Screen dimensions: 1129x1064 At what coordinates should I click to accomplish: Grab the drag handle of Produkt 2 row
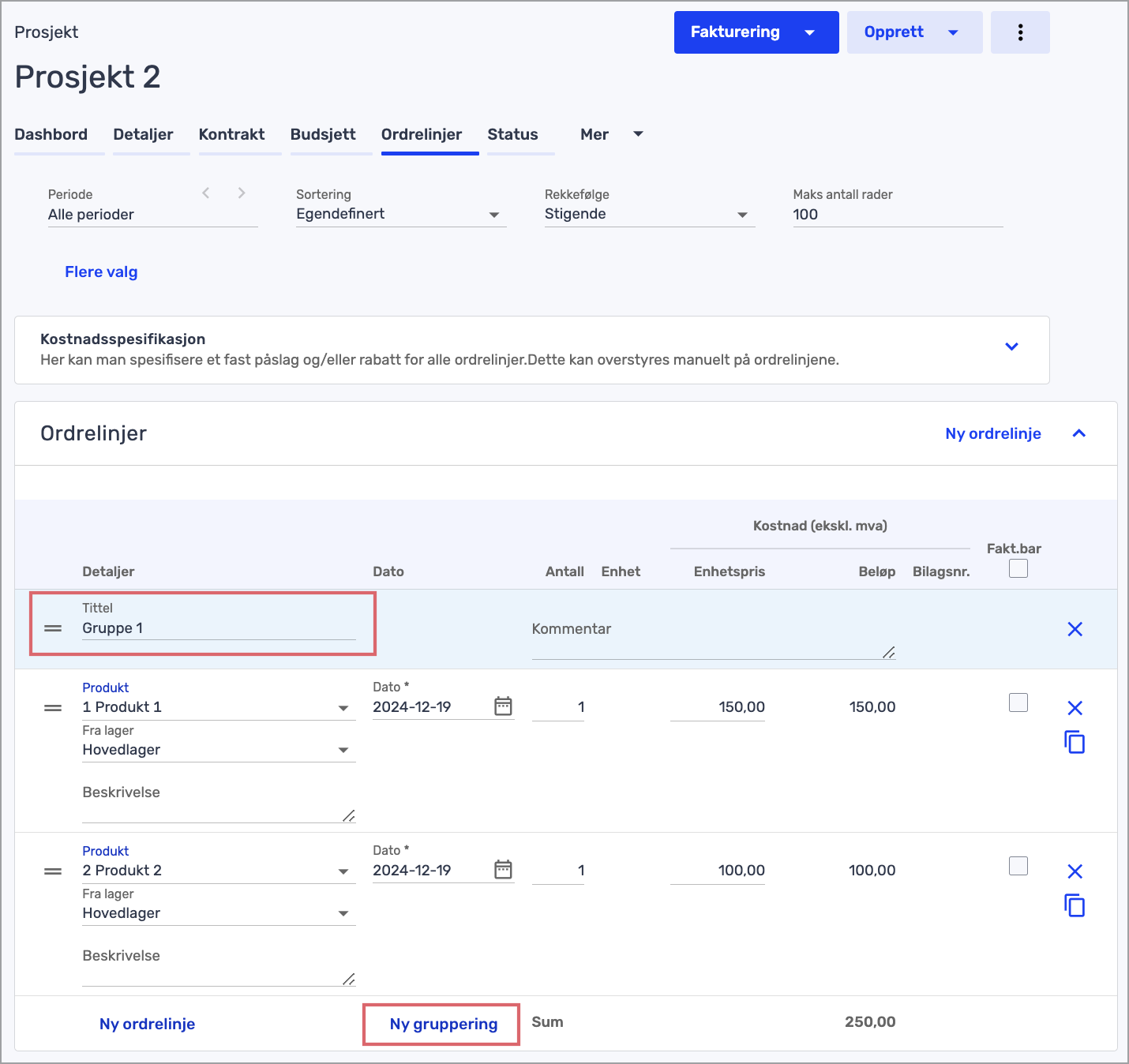(53, 871)
